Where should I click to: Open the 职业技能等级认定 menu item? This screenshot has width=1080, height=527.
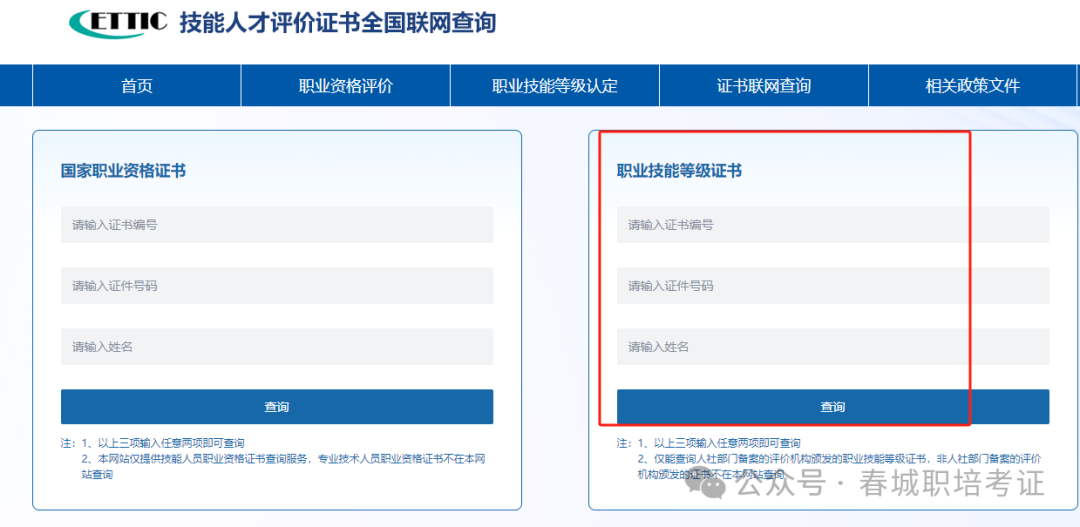(555, 85)
